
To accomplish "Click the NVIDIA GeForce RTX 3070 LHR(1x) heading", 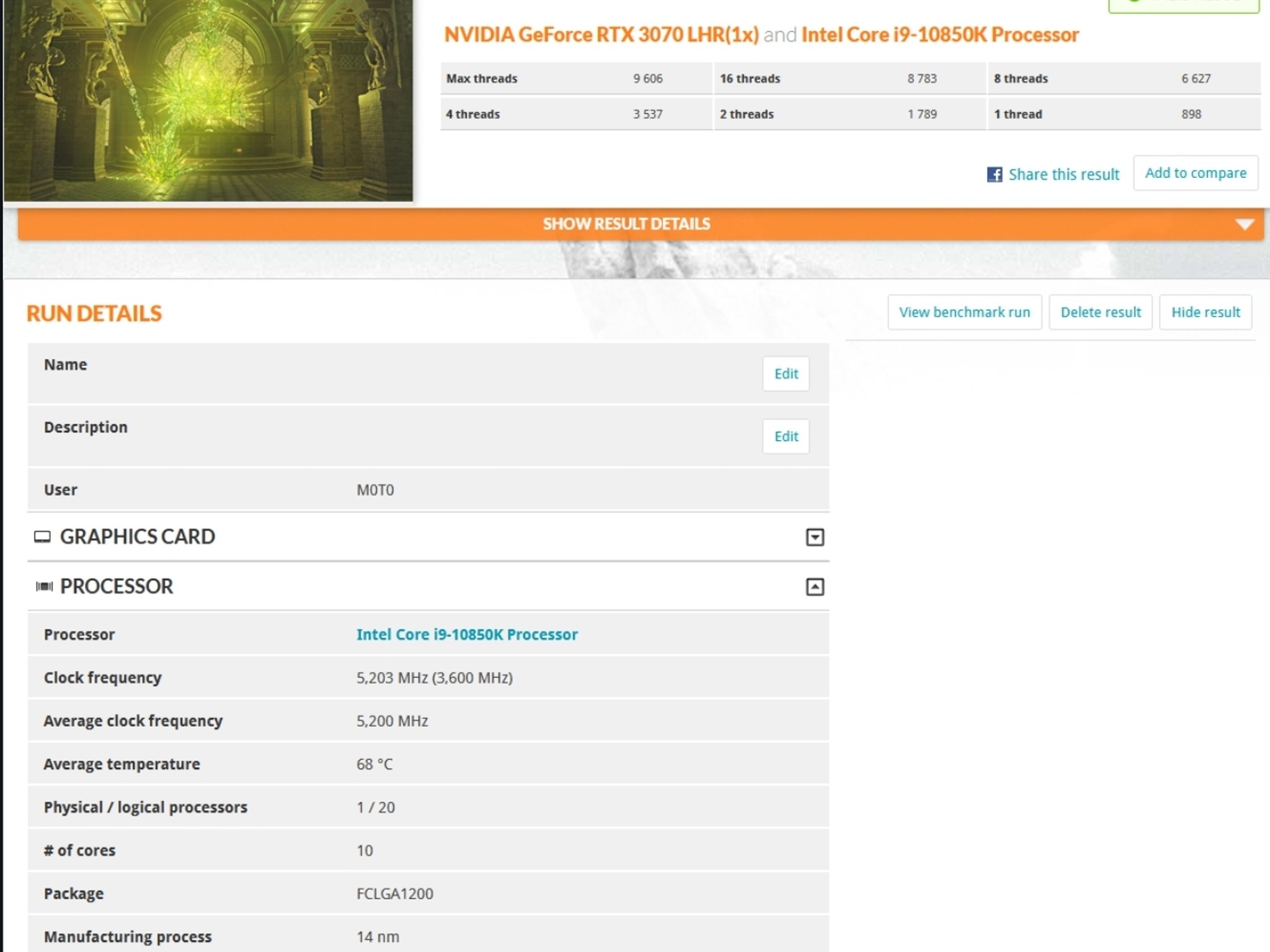I will 600,35.
